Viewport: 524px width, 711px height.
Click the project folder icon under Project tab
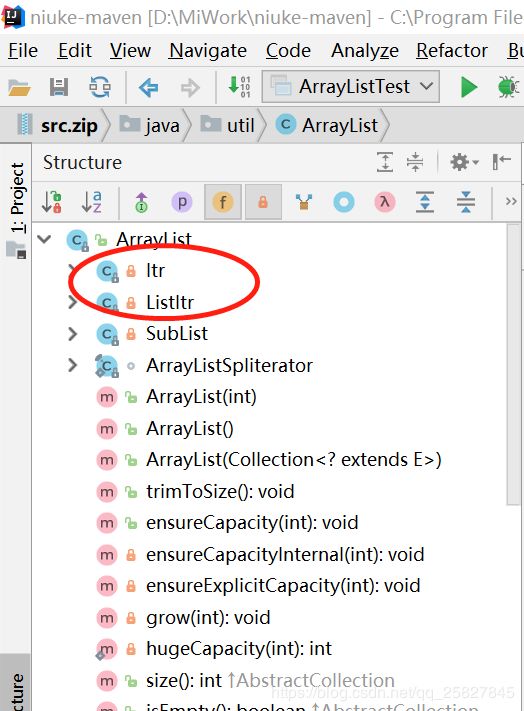coord(17,250)
